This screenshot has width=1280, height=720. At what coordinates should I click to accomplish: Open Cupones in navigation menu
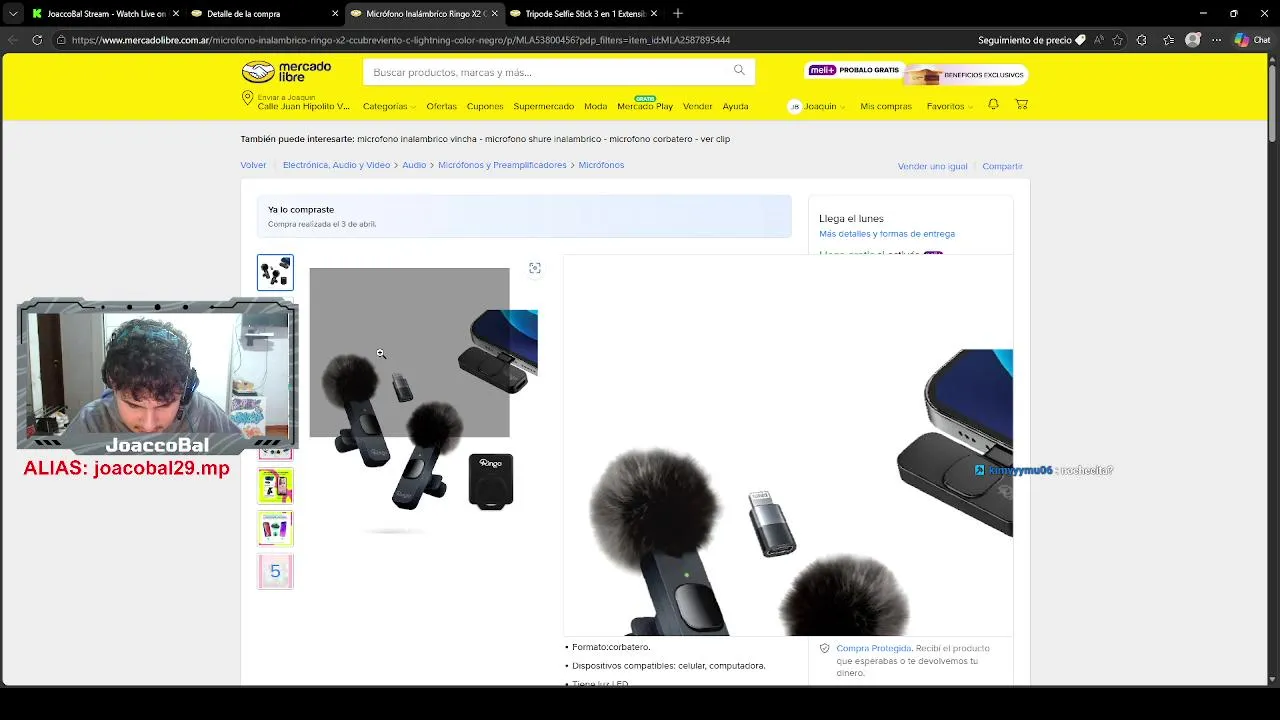[485, 106]
